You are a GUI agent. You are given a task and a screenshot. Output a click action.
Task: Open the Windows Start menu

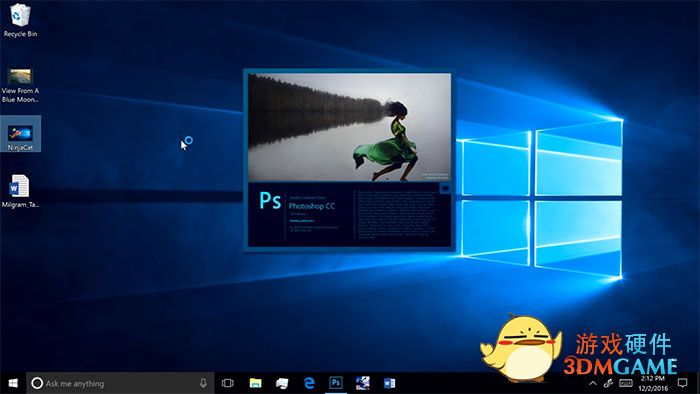(x=13, y=383)
